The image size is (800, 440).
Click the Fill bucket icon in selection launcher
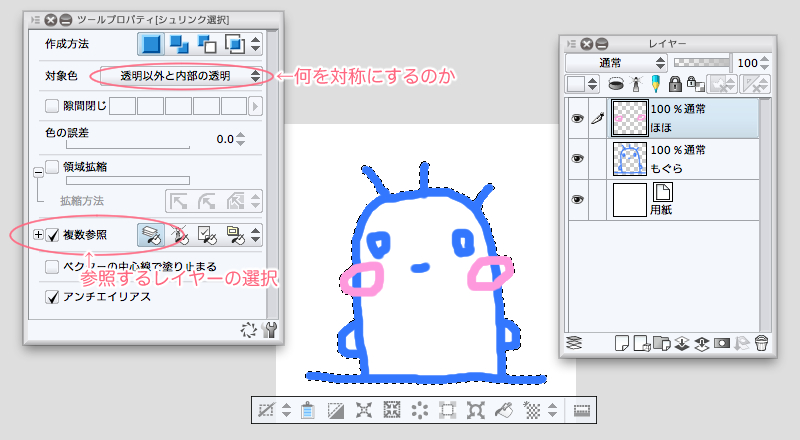click(x=505, y=410)
